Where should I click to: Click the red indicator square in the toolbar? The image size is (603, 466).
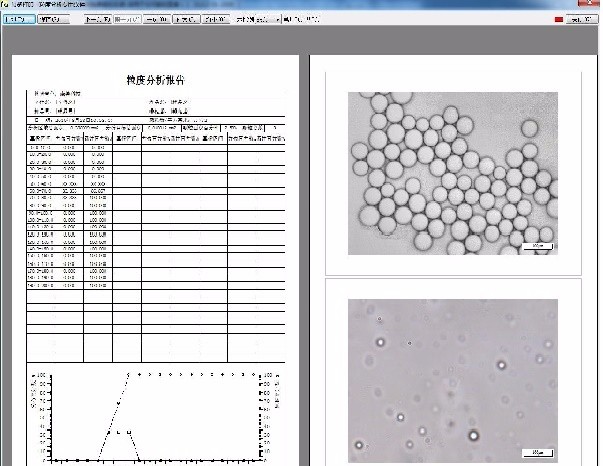(x=558, y=18)
